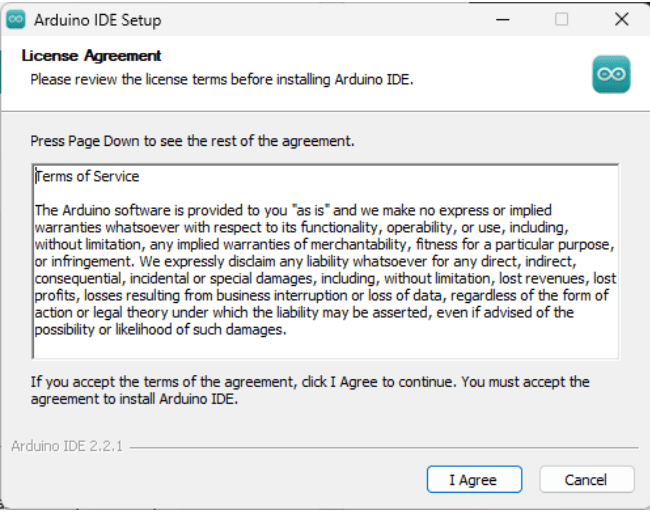Click the 'License Agreement' header title
The height and width of the screenshot is (517, 650).
pyautogui.click(x=91, y=56)
